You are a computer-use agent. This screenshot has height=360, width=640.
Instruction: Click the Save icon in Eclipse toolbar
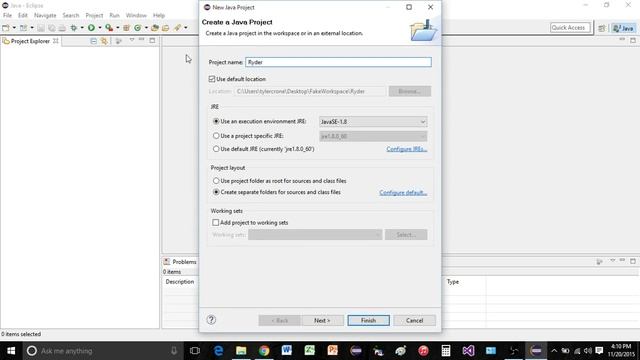[41, 28]
